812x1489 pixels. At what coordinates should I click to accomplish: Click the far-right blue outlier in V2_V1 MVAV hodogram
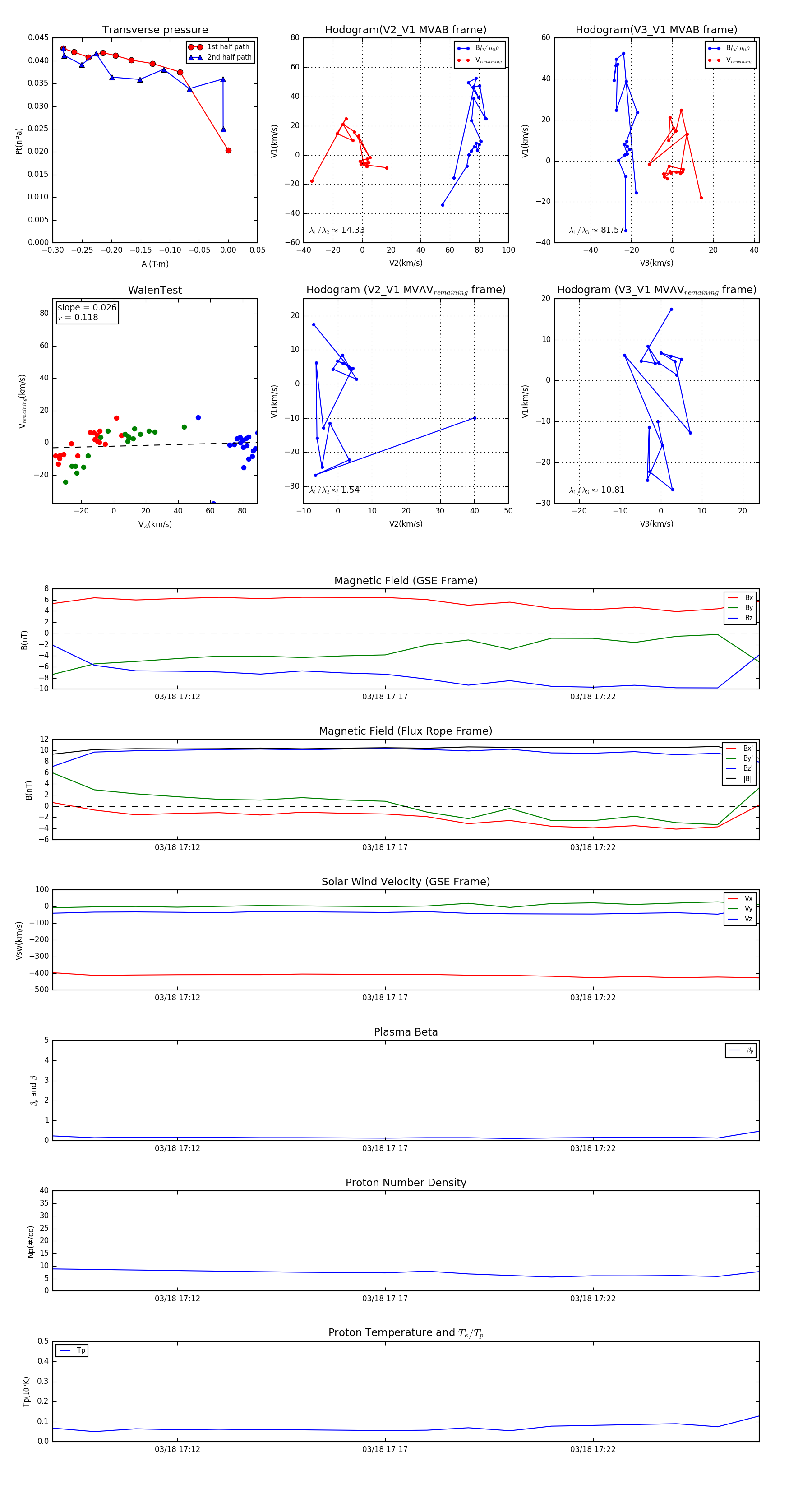click(x=475, y=418)
